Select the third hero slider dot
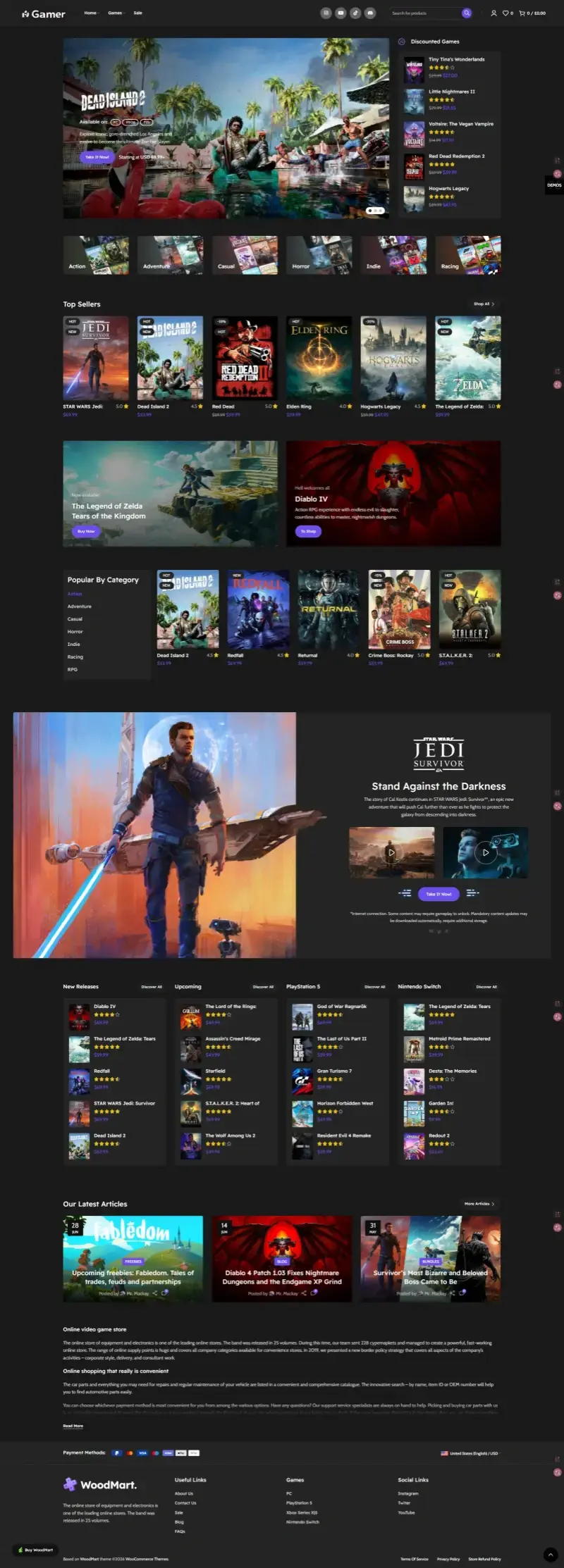The height and width of the screenshot is (1568, 564). [381, 210]
